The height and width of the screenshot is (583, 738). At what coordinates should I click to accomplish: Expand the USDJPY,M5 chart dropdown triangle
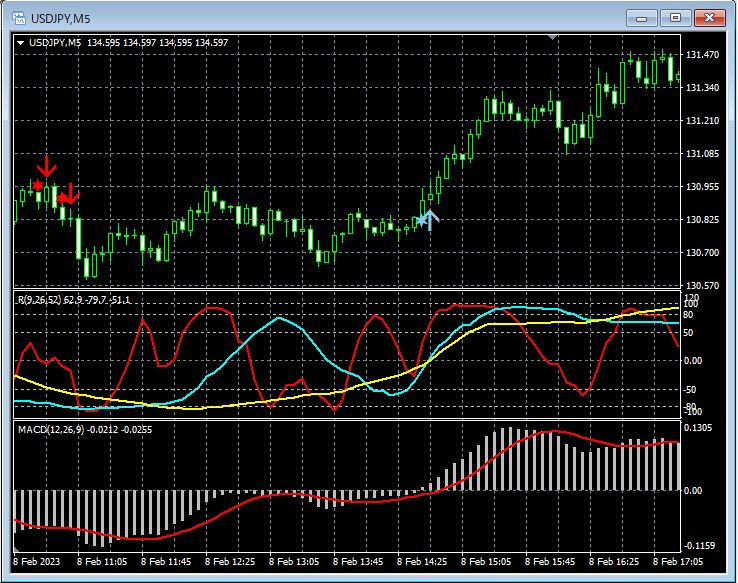pyautogui.click(x=21, y=43)
